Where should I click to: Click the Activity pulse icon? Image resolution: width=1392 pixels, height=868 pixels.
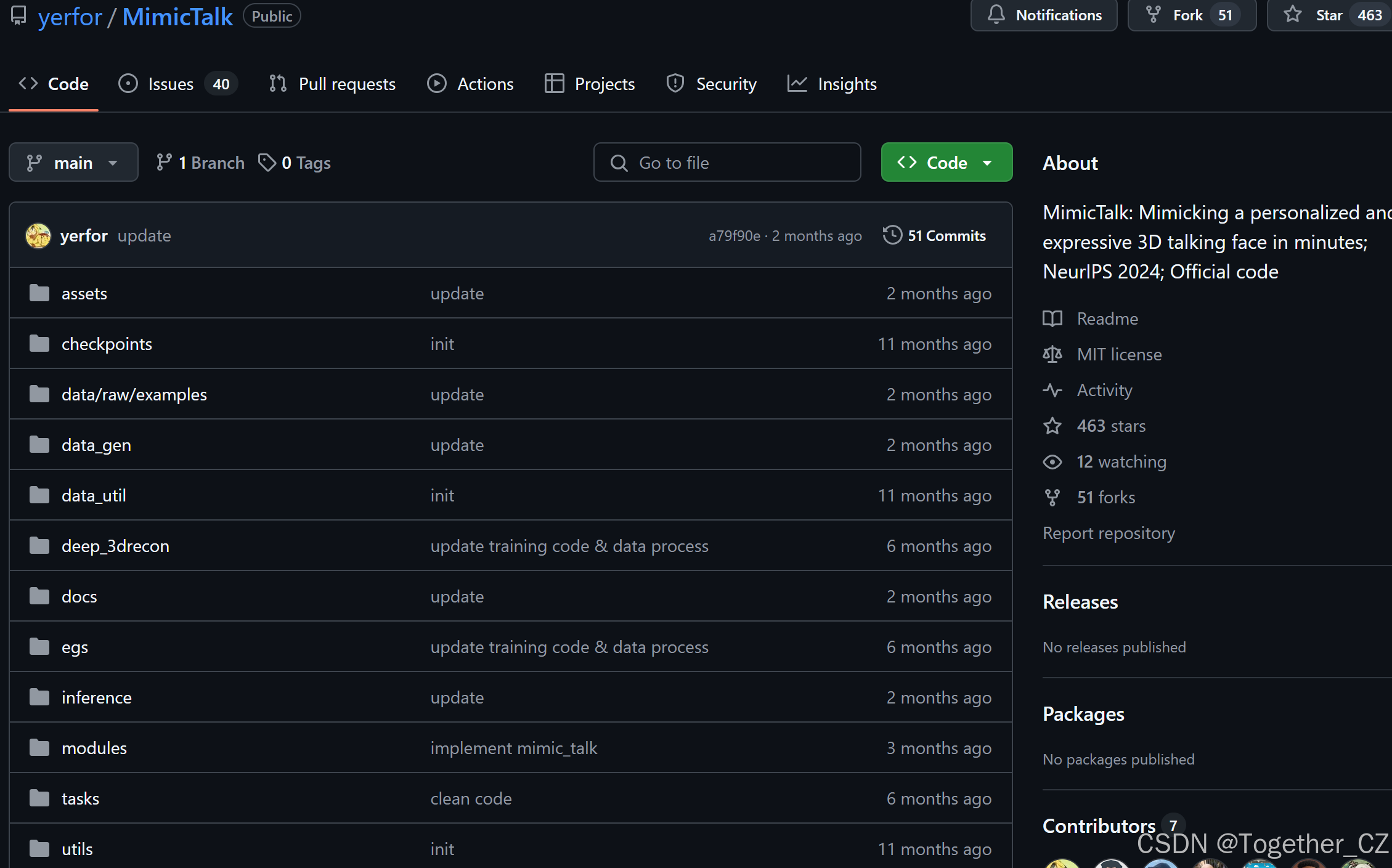[1052, 390]
